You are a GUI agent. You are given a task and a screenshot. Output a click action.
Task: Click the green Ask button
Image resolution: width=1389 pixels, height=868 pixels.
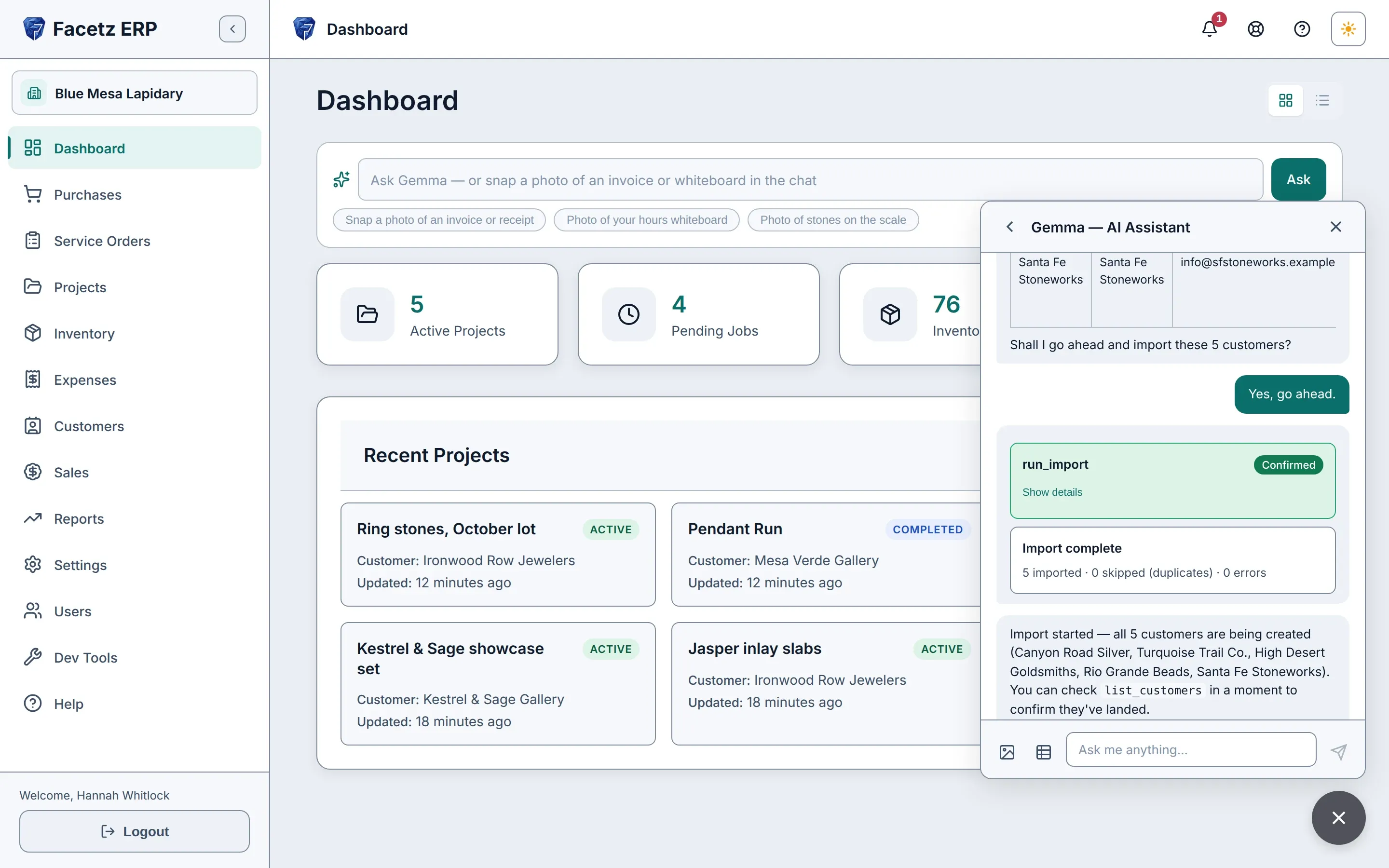pos(1298,180)
